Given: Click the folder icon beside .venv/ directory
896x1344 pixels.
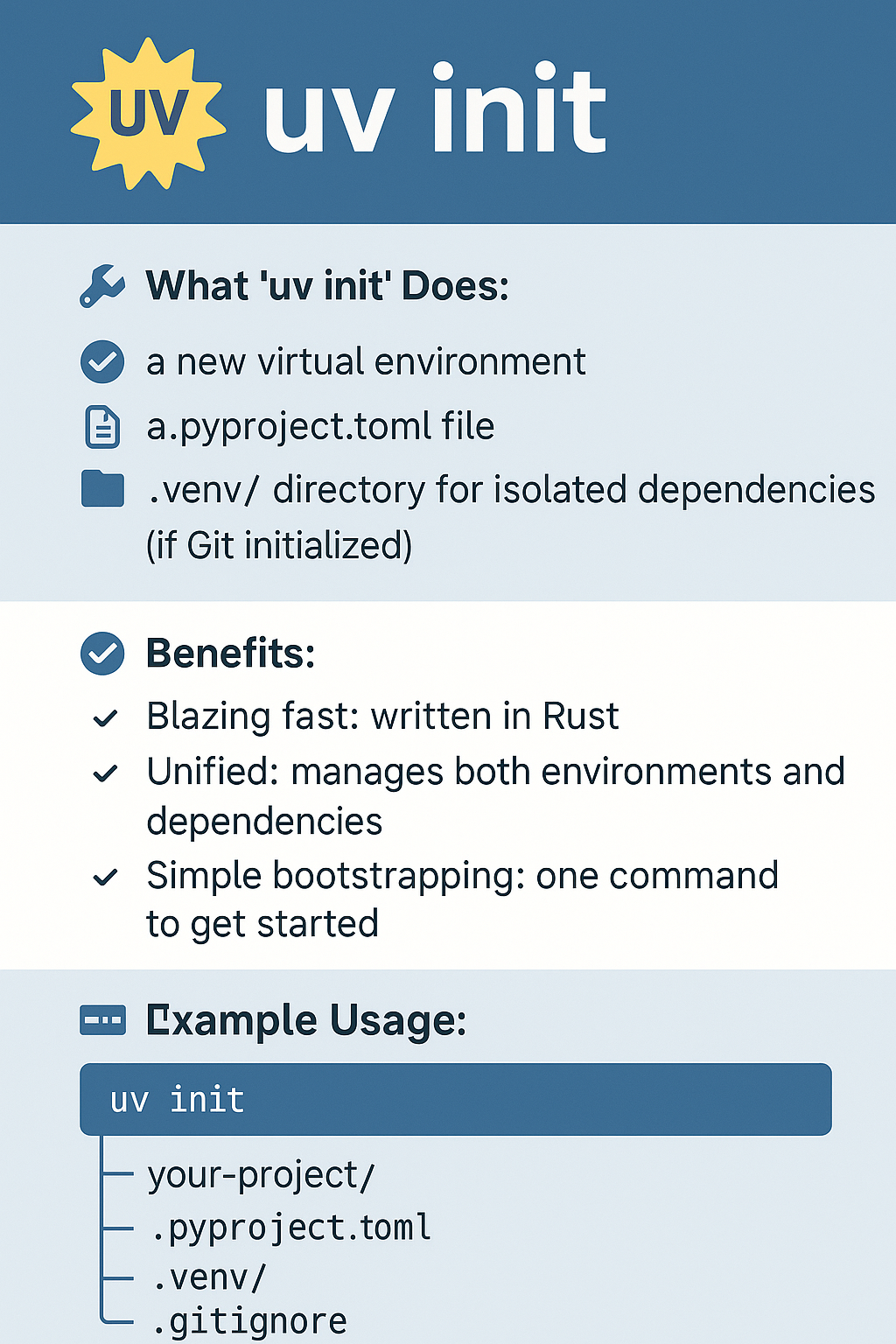Looking at the screenshot, I should click(x=102, y=489).
